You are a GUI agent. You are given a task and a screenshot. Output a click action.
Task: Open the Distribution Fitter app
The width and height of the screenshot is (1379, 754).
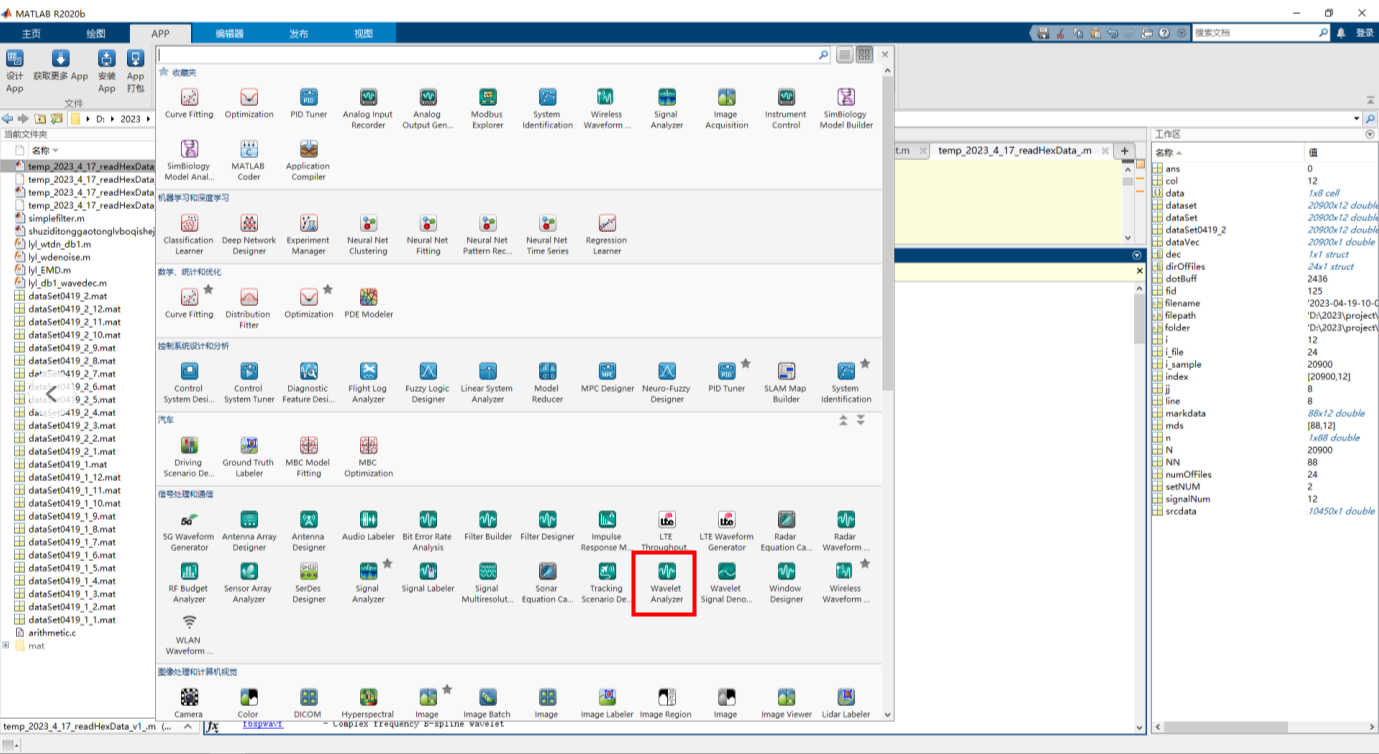(249, 308)
